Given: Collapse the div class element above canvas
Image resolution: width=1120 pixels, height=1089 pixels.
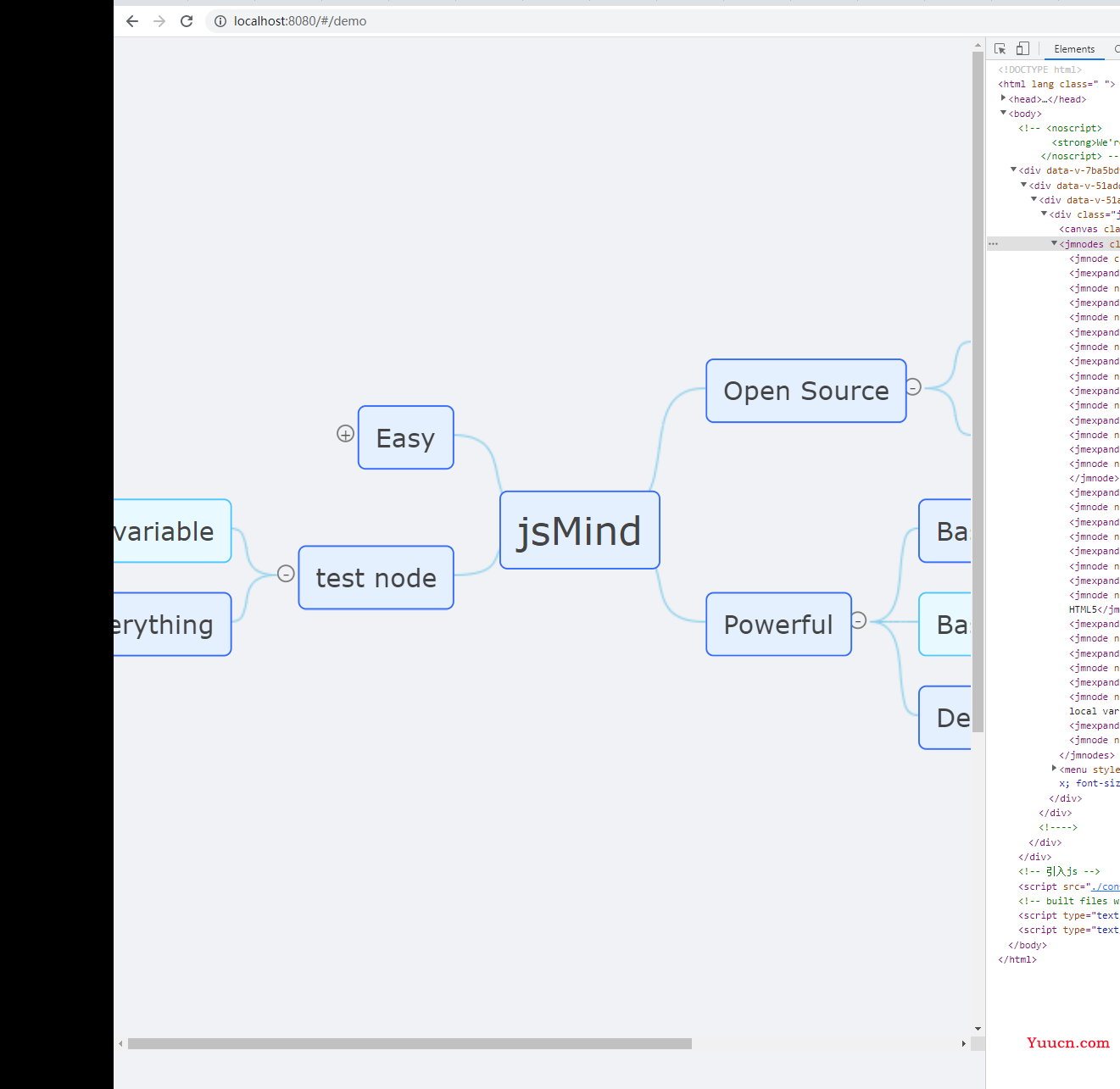Looking at the screenshot, I should click(x=1044, y=214).
